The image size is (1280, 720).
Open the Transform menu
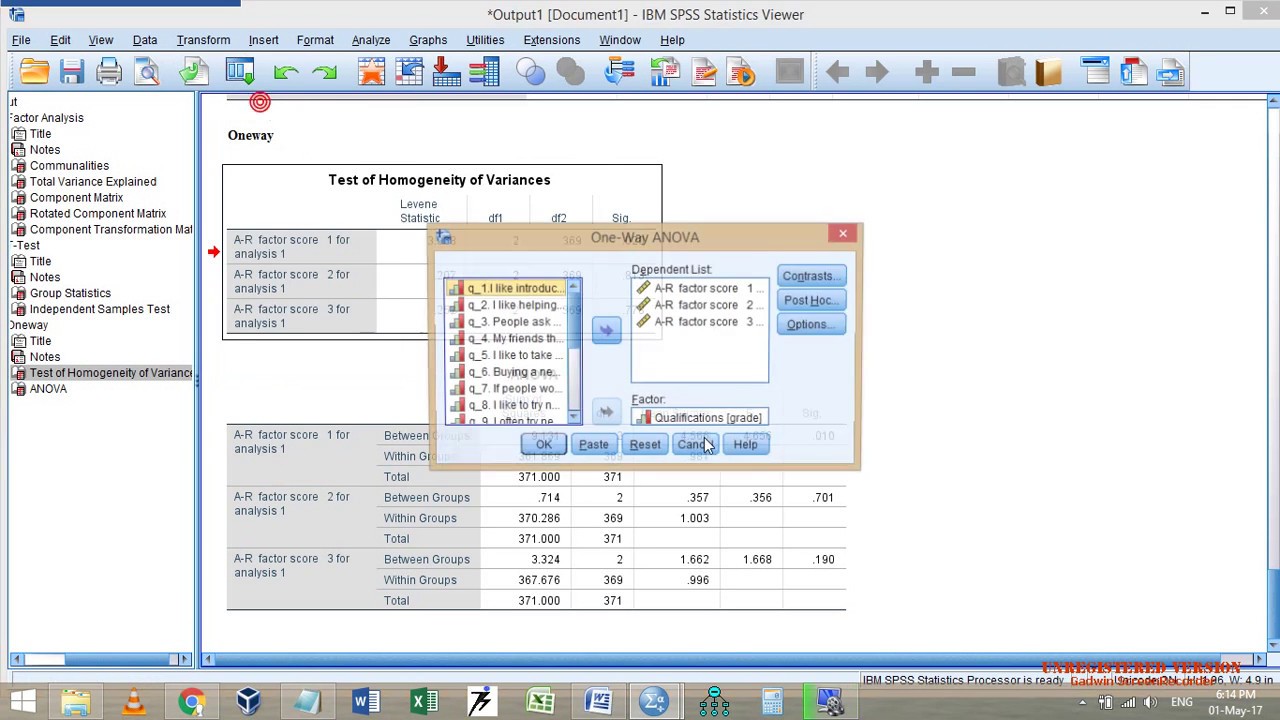click(203, 40)
